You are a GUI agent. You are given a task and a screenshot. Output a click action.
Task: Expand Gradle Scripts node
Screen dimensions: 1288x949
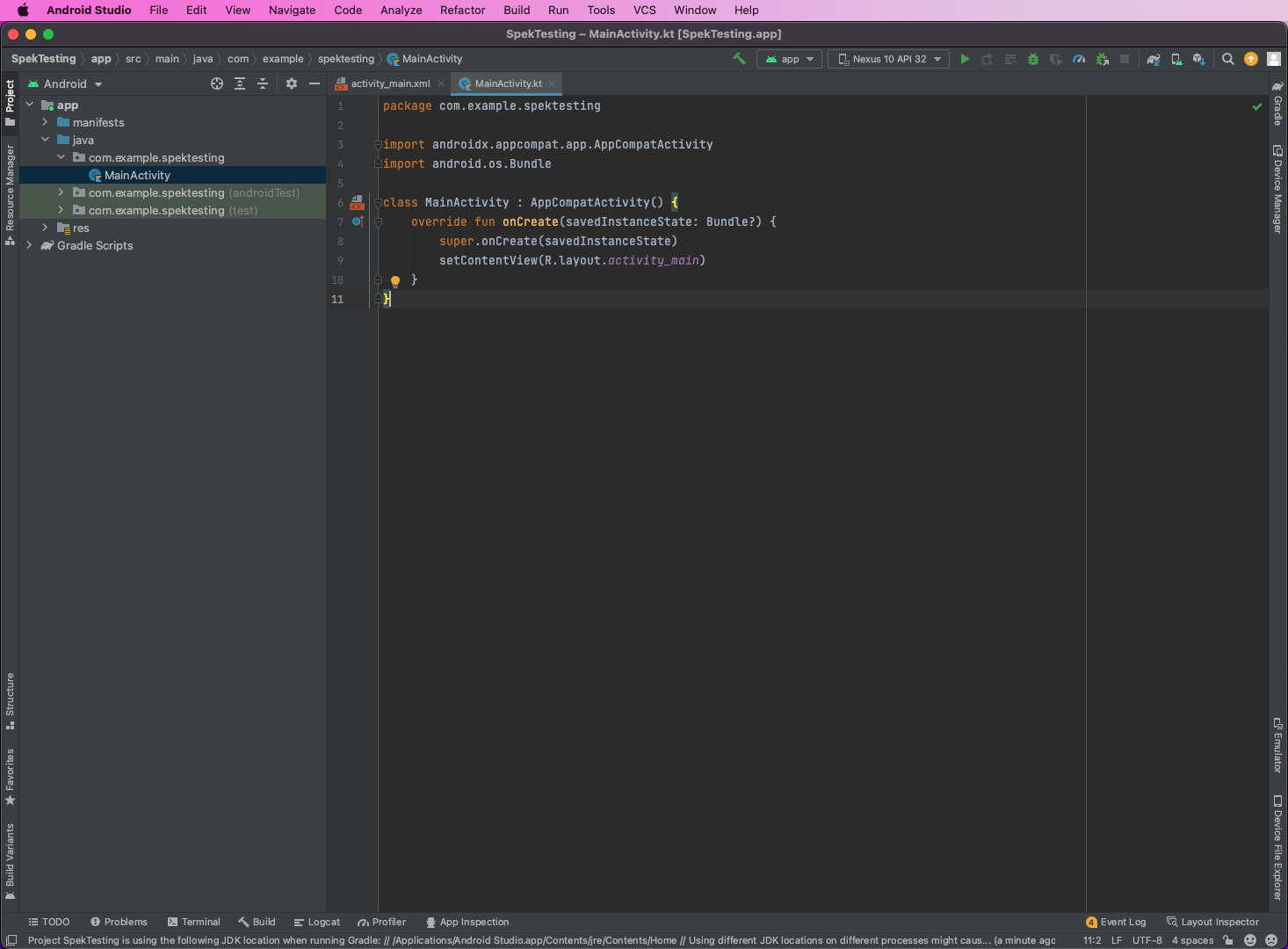pyautogui.click(x=29, y=245)
